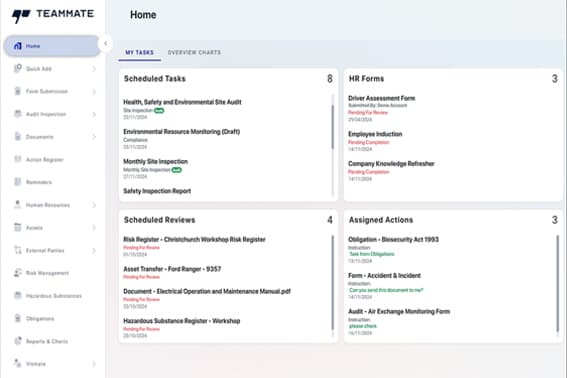Click the Reports & Charts sidebar icon
The image size is (567, 378).
(x=17, y=341)
